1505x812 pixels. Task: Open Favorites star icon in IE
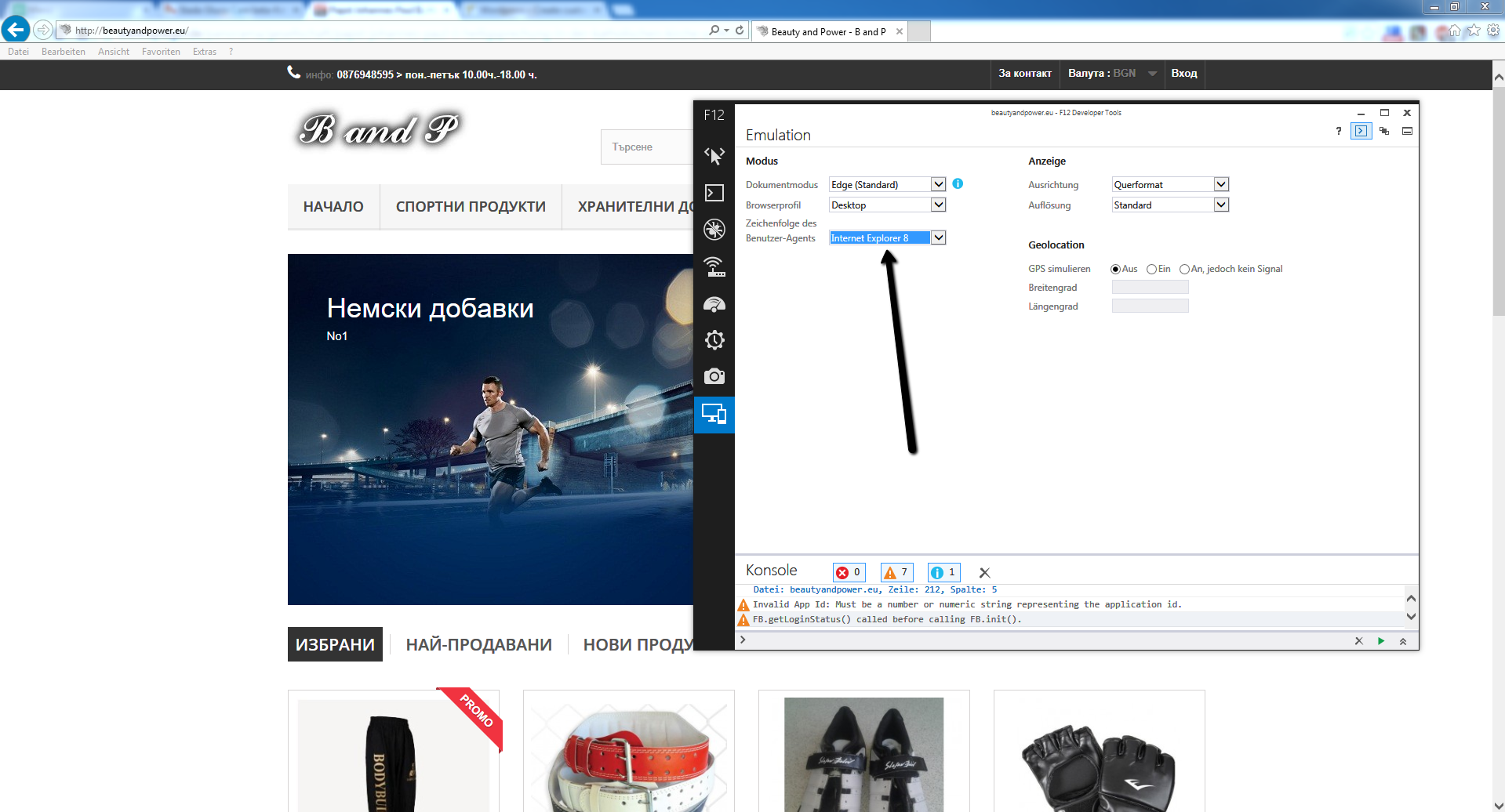(1474, 31)
